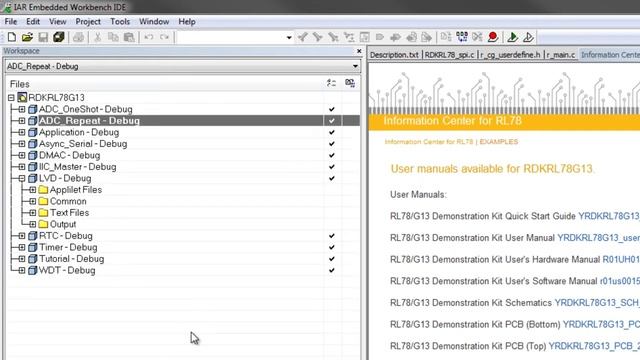Click the Print icon
The height and width of the screenshot is (360, 640).
point(78,37)
